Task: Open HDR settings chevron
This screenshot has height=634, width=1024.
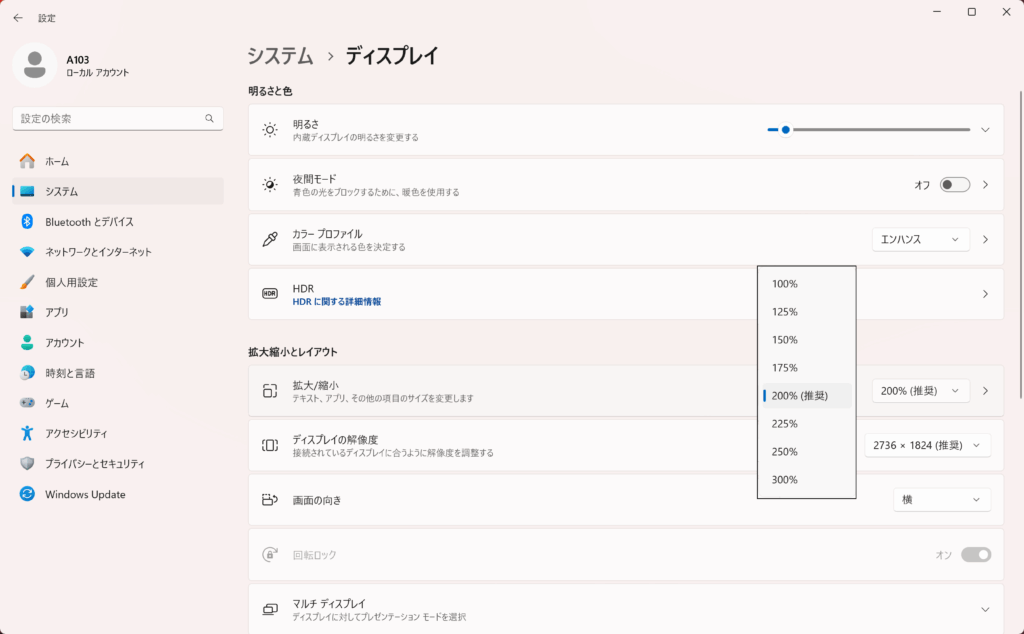Action: [985, 294]
